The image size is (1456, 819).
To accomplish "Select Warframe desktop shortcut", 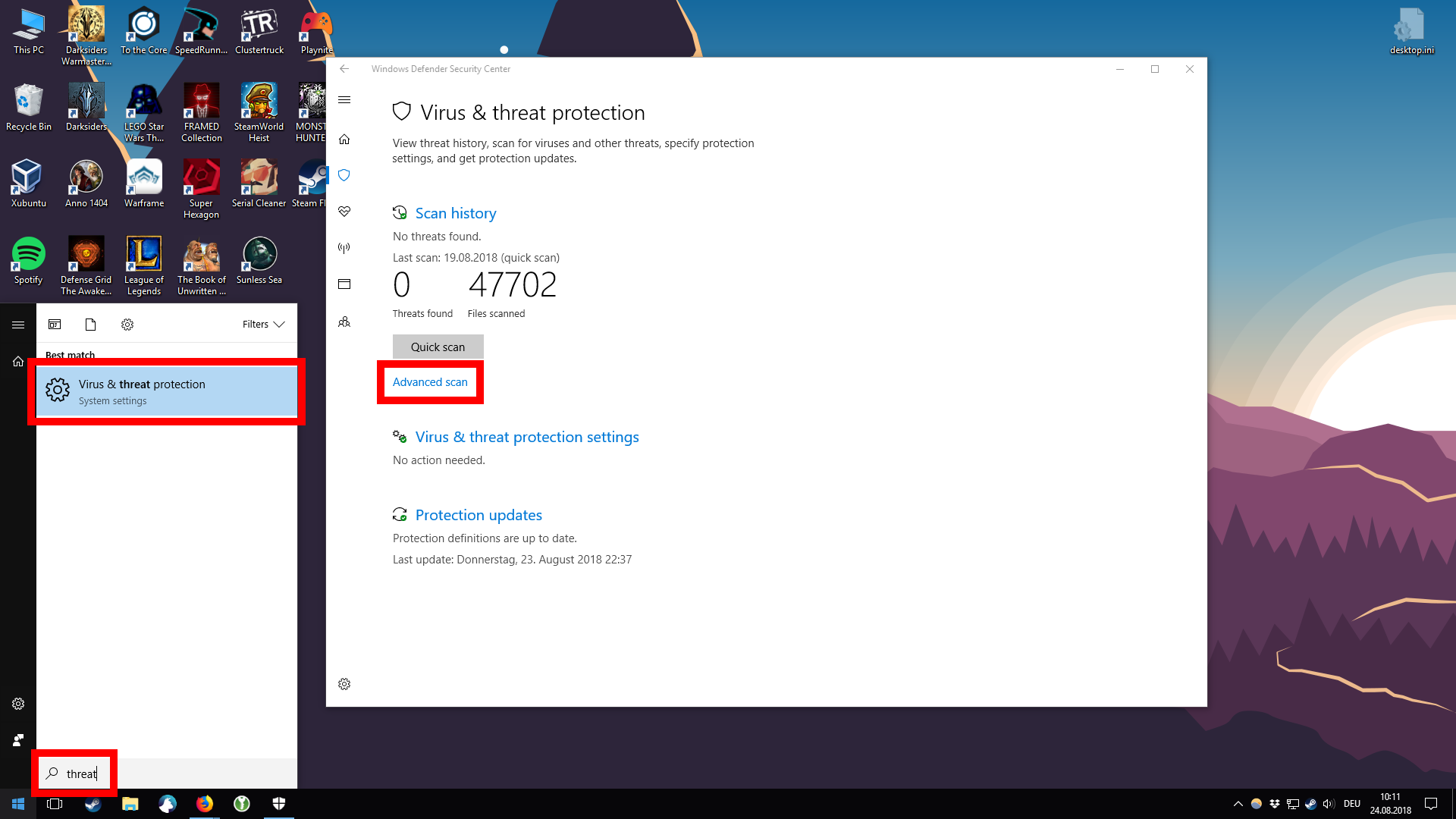I will [144, 184].
